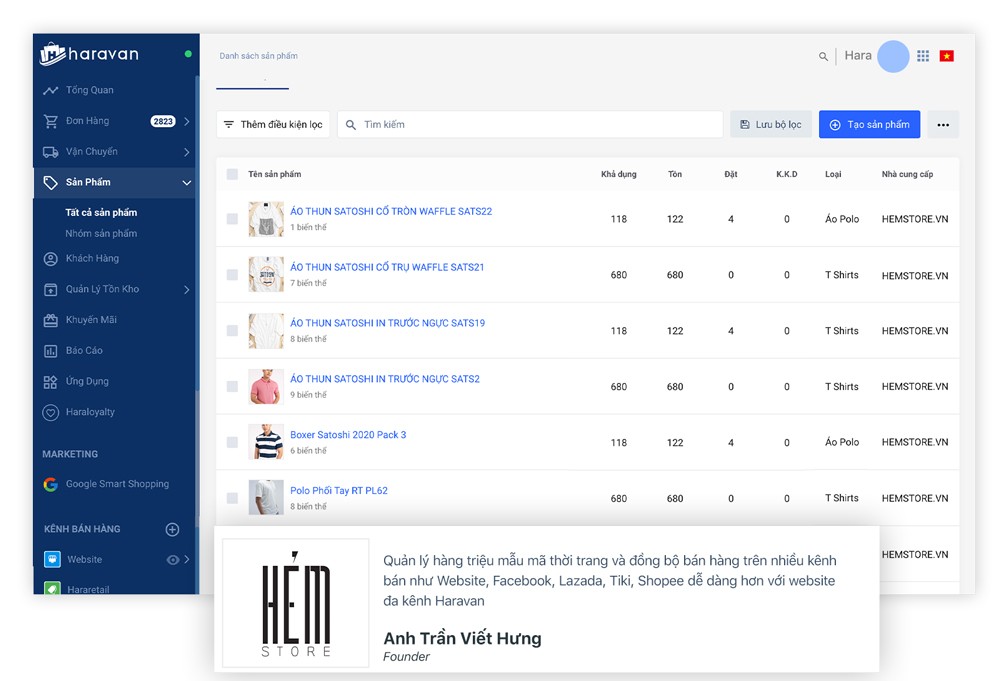Image resolution: width=1000 pixels, height=681 pixels.
Task: Click the Hara user avatar
Action: [x=893, y=56]
